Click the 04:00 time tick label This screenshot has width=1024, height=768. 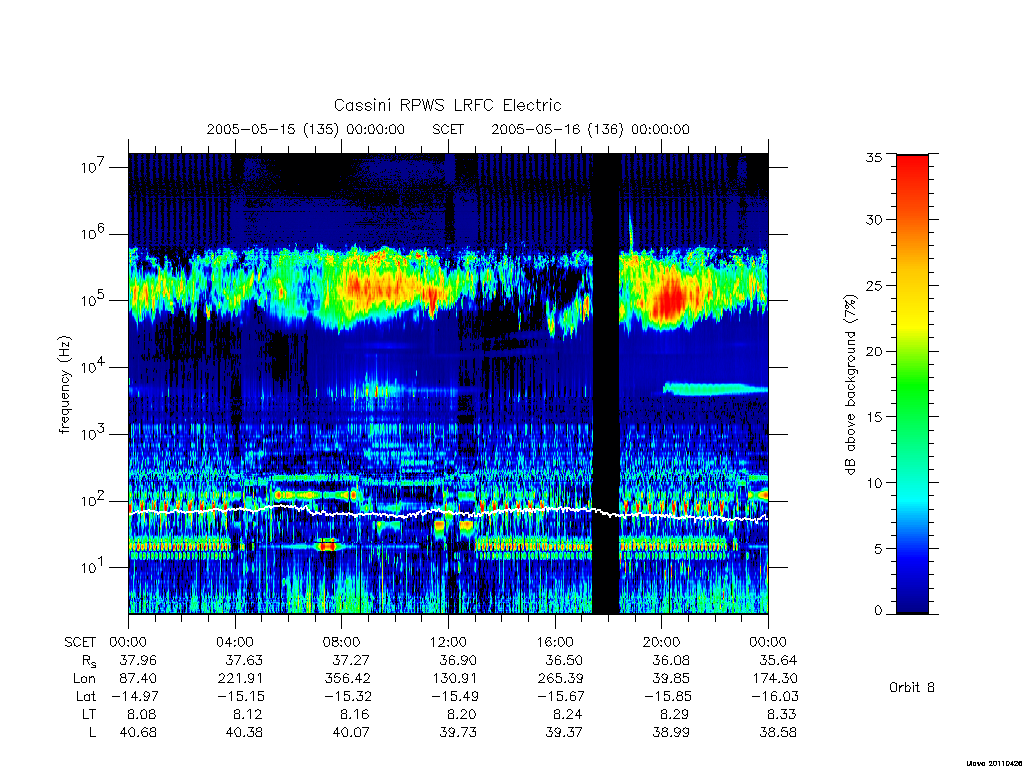235,642
